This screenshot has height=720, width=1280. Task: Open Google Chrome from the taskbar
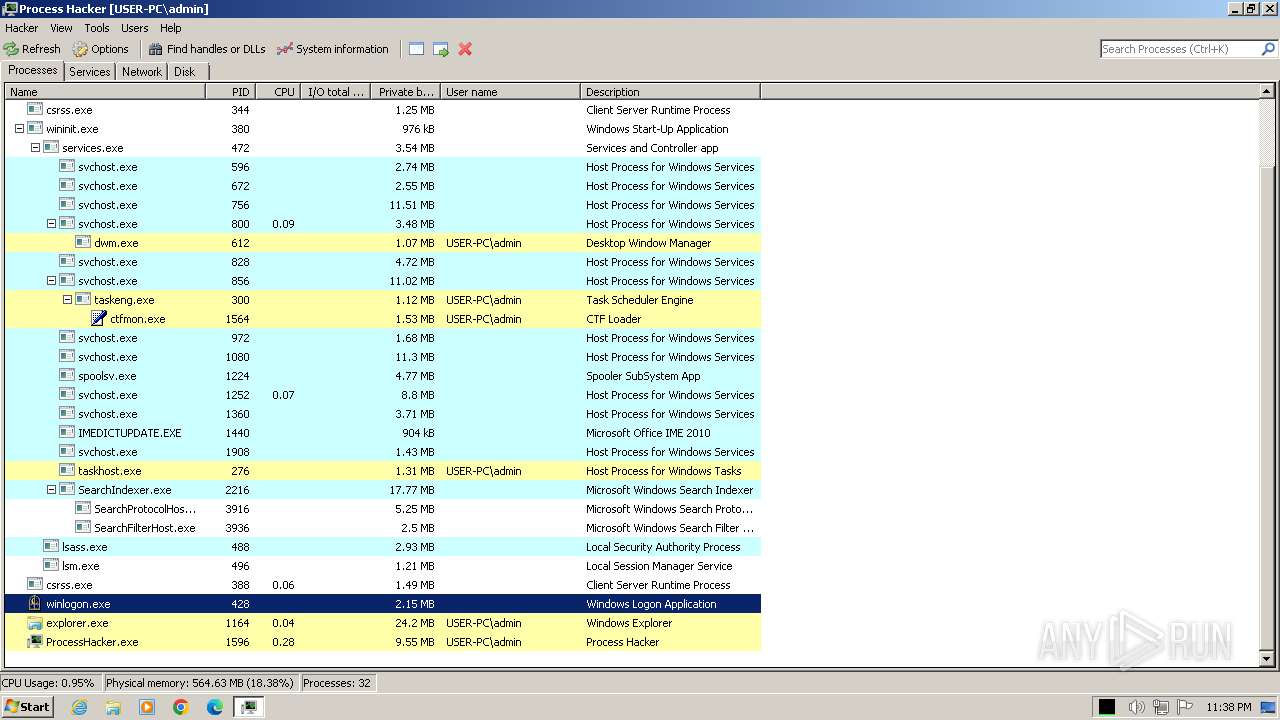point(181,707)
